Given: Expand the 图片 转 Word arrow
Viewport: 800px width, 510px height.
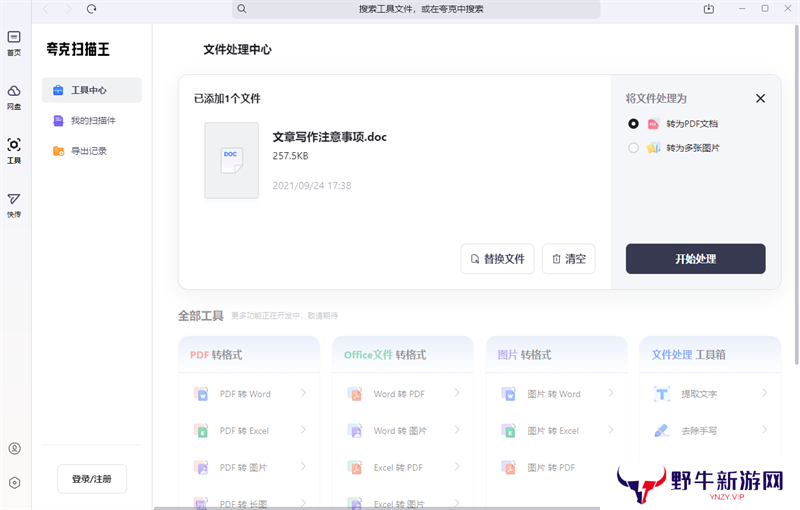Looking at the screenshot, I should [611, 393].
